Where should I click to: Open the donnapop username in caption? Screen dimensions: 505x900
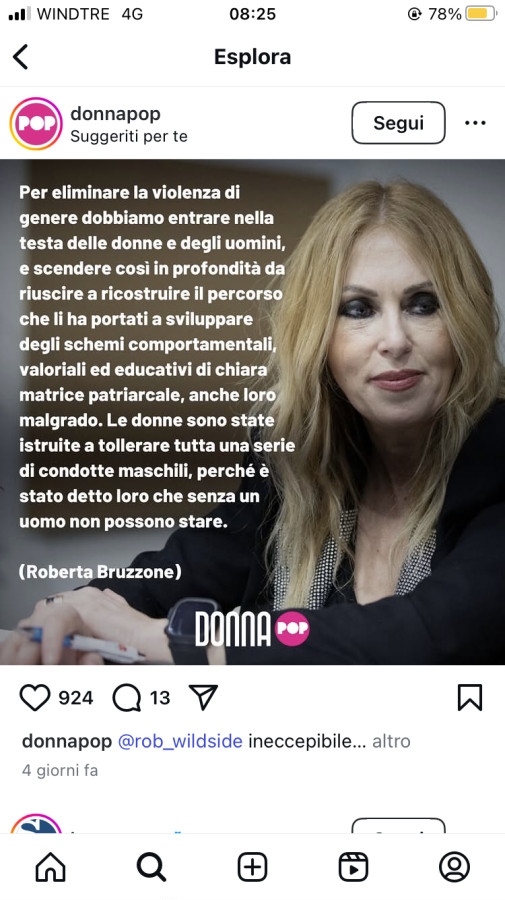pos(67,741)
